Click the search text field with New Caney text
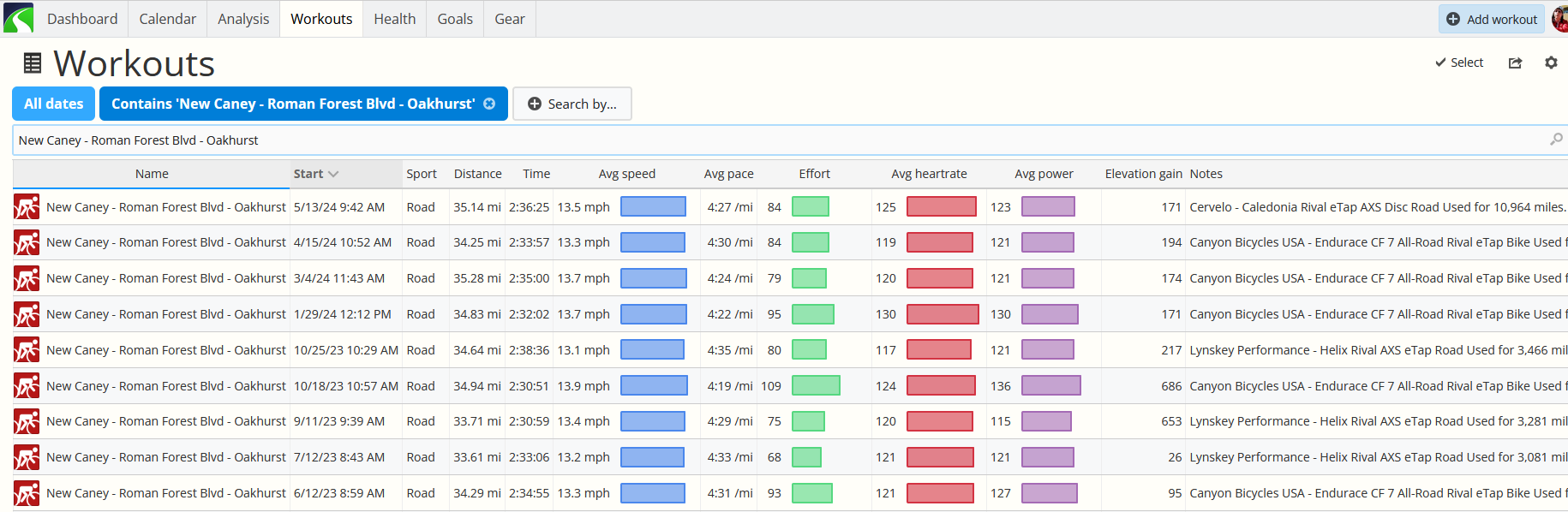 coord(780,140)
